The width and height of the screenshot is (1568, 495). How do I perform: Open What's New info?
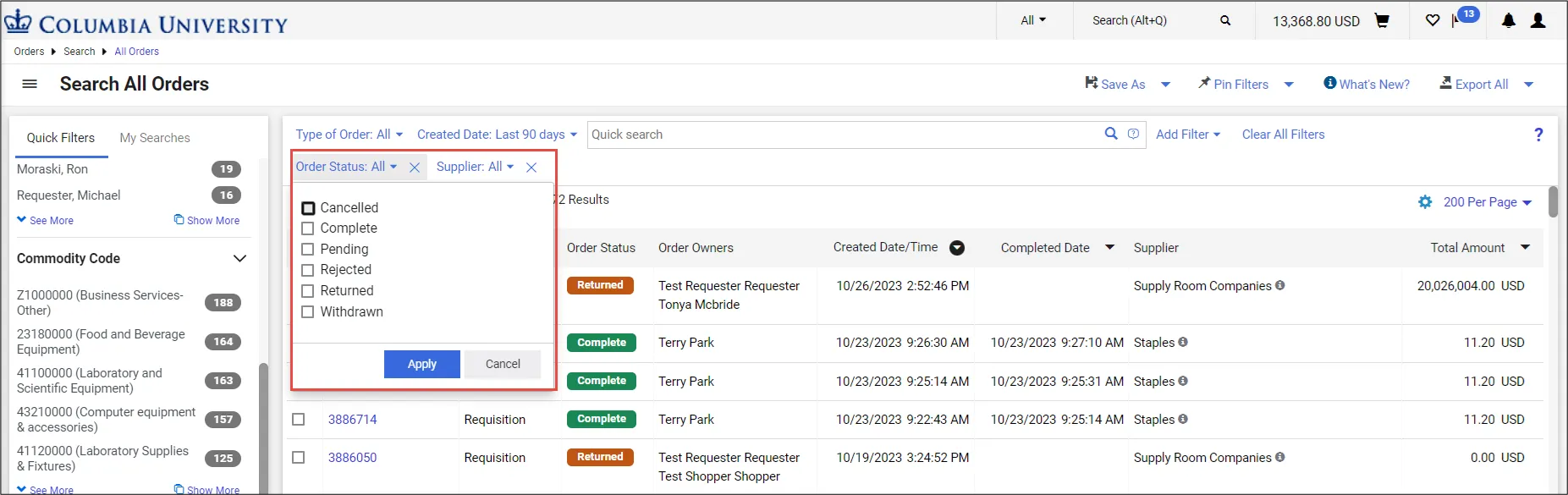(x=1367, y=84)
